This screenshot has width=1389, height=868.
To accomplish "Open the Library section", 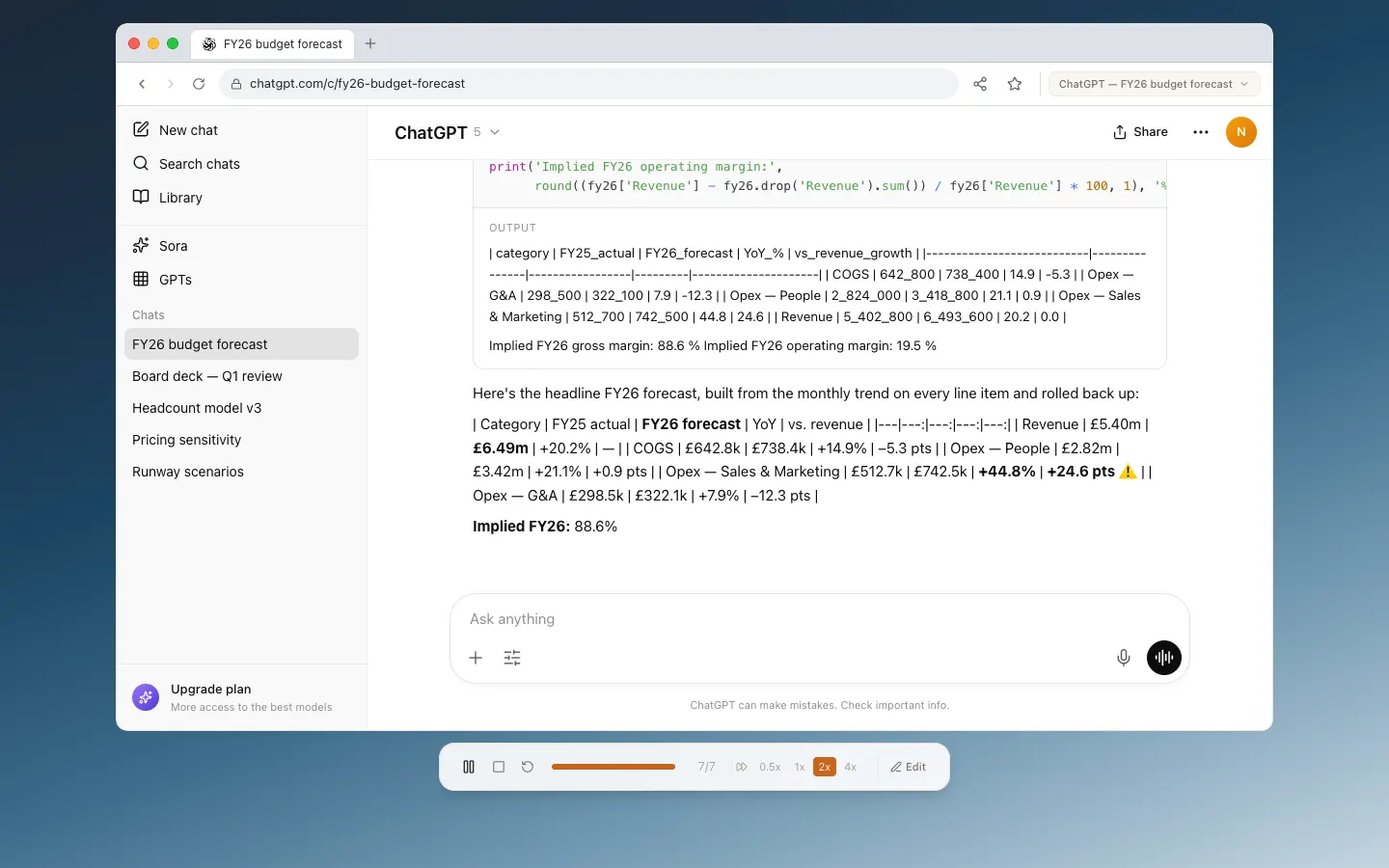I will point(180,198).
